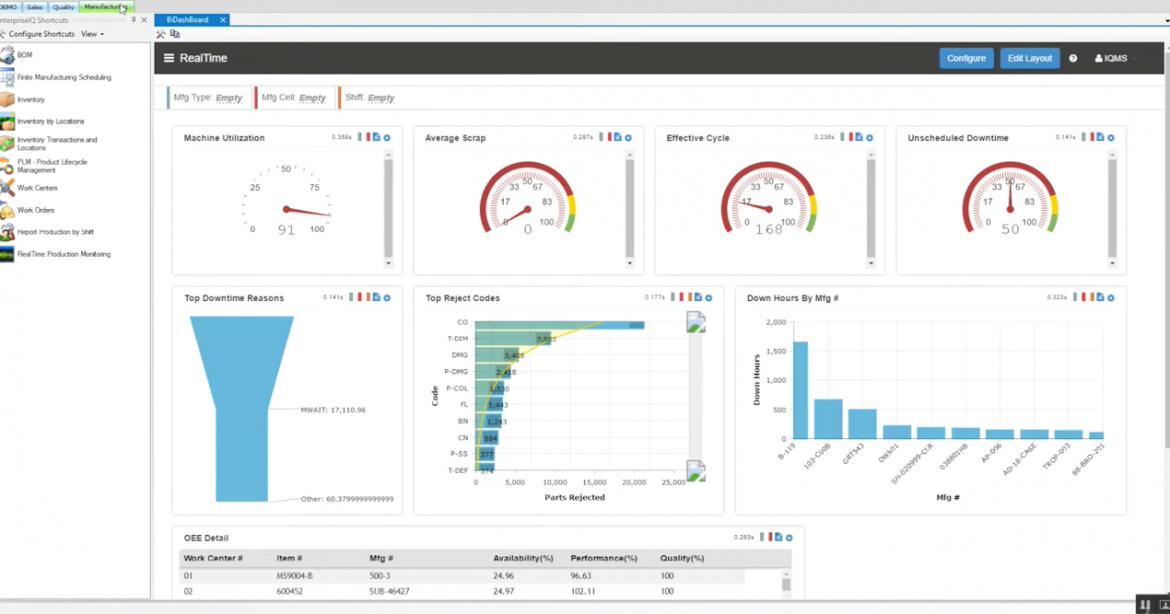Open the gear icon on Top Reject Codes

point(708,297)
